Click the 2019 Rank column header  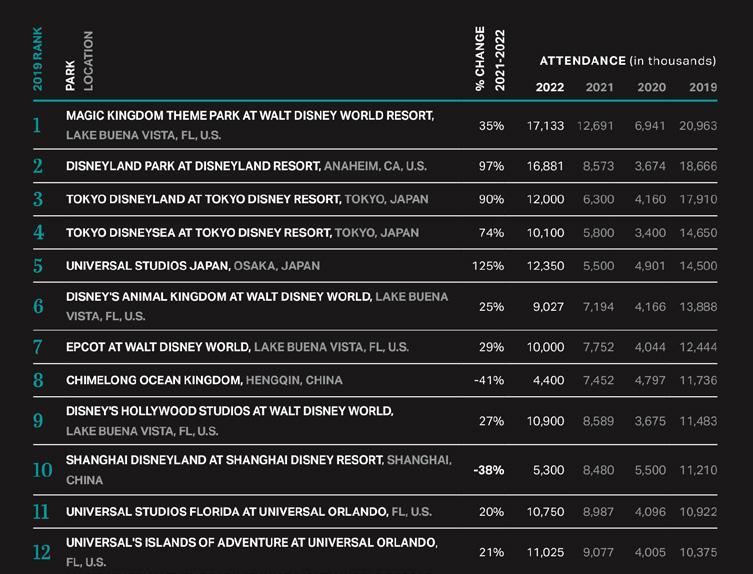[38, 63]
